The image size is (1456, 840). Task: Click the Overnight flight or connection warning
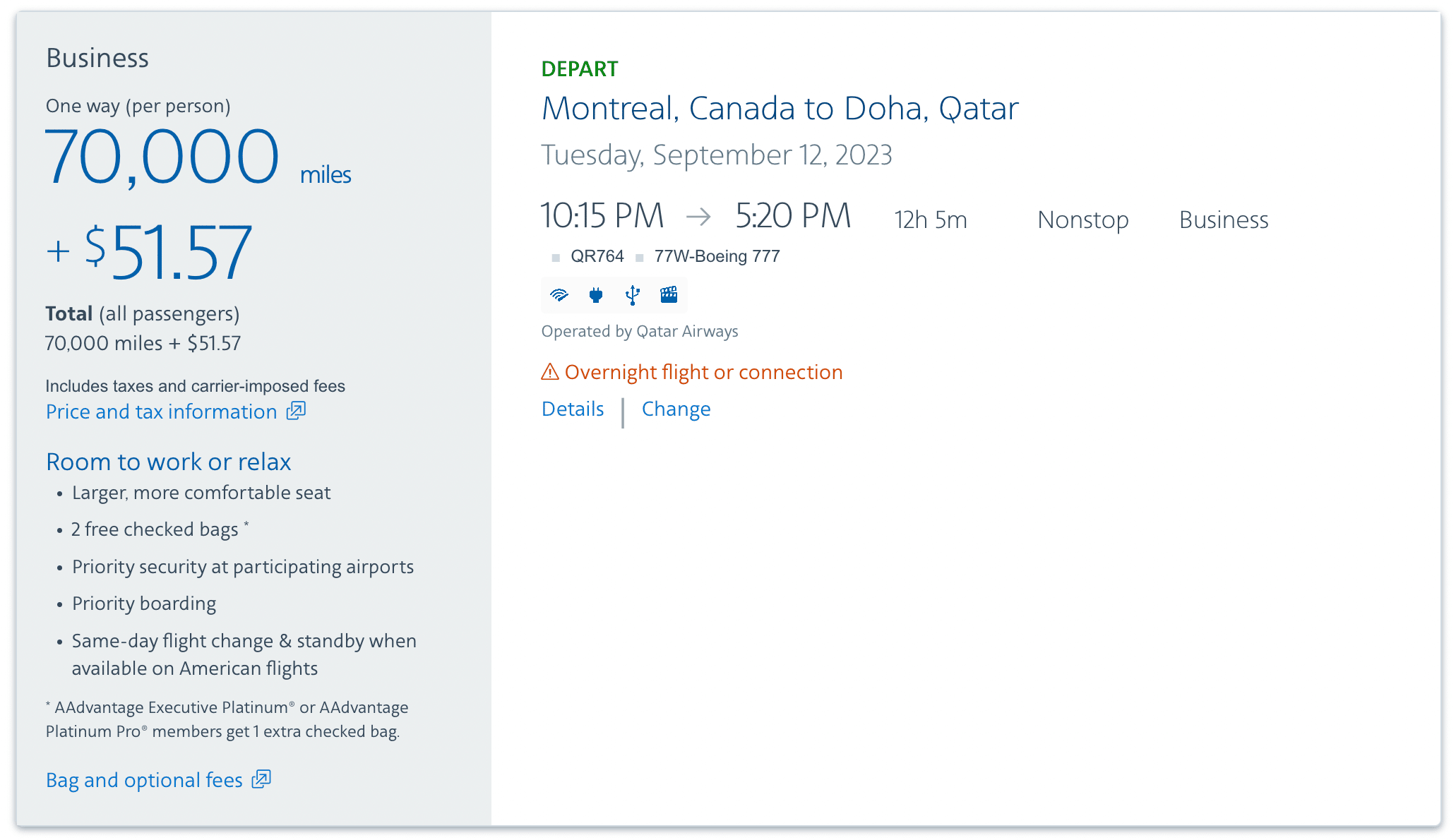[703, 372]
